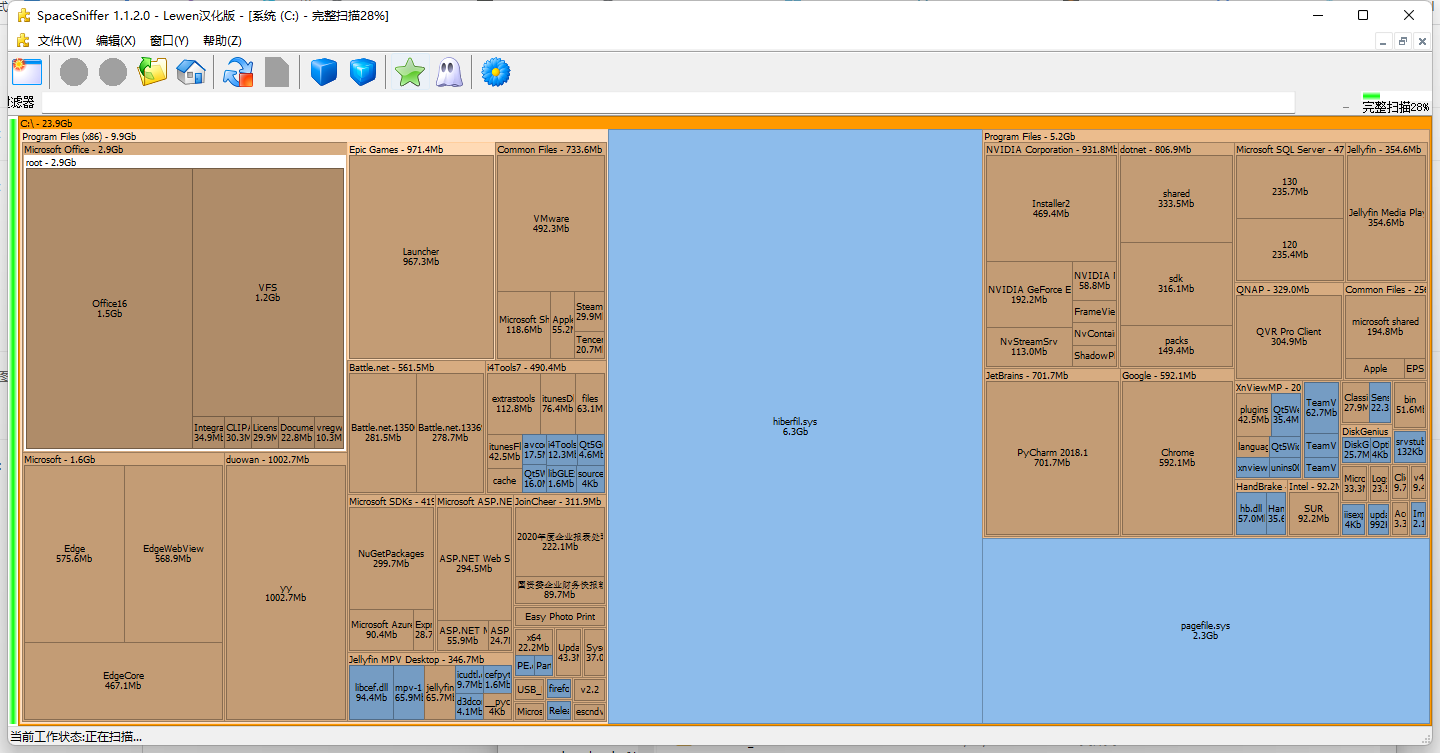Go up a level with folder arrow icon
The width and height of the screenshot is (1440, 753).
coord(152,72)
